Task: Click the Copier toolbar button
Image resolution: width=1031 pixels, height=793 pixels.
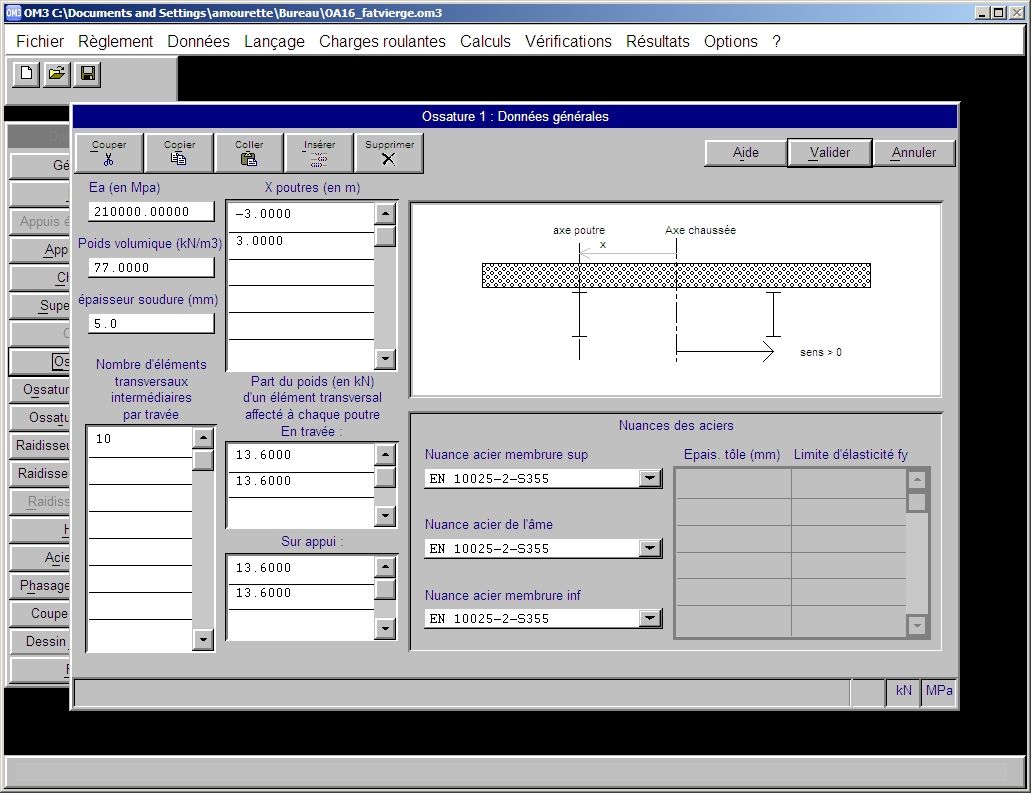Action: [180, 153]
